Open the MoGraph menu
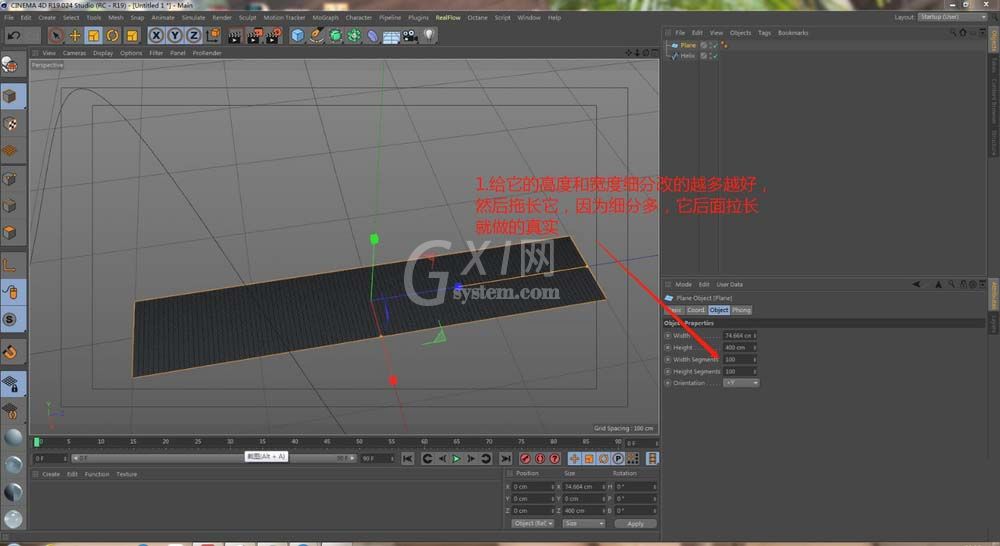The image size is (1000, 546). click(x=325, y=18)
